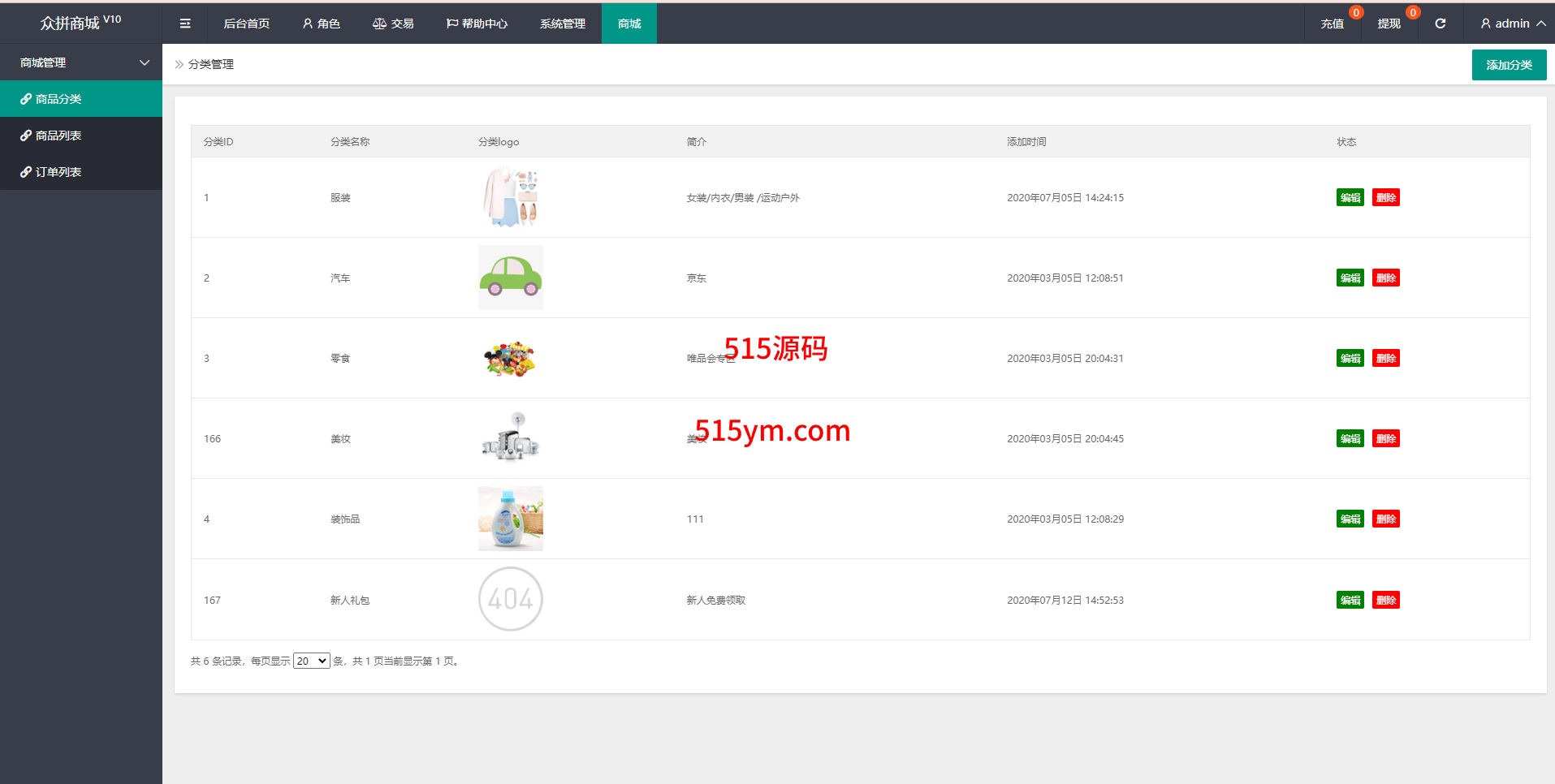
Task: Click the 服装 clothing logo thumbnail
Action: (511, 197)
